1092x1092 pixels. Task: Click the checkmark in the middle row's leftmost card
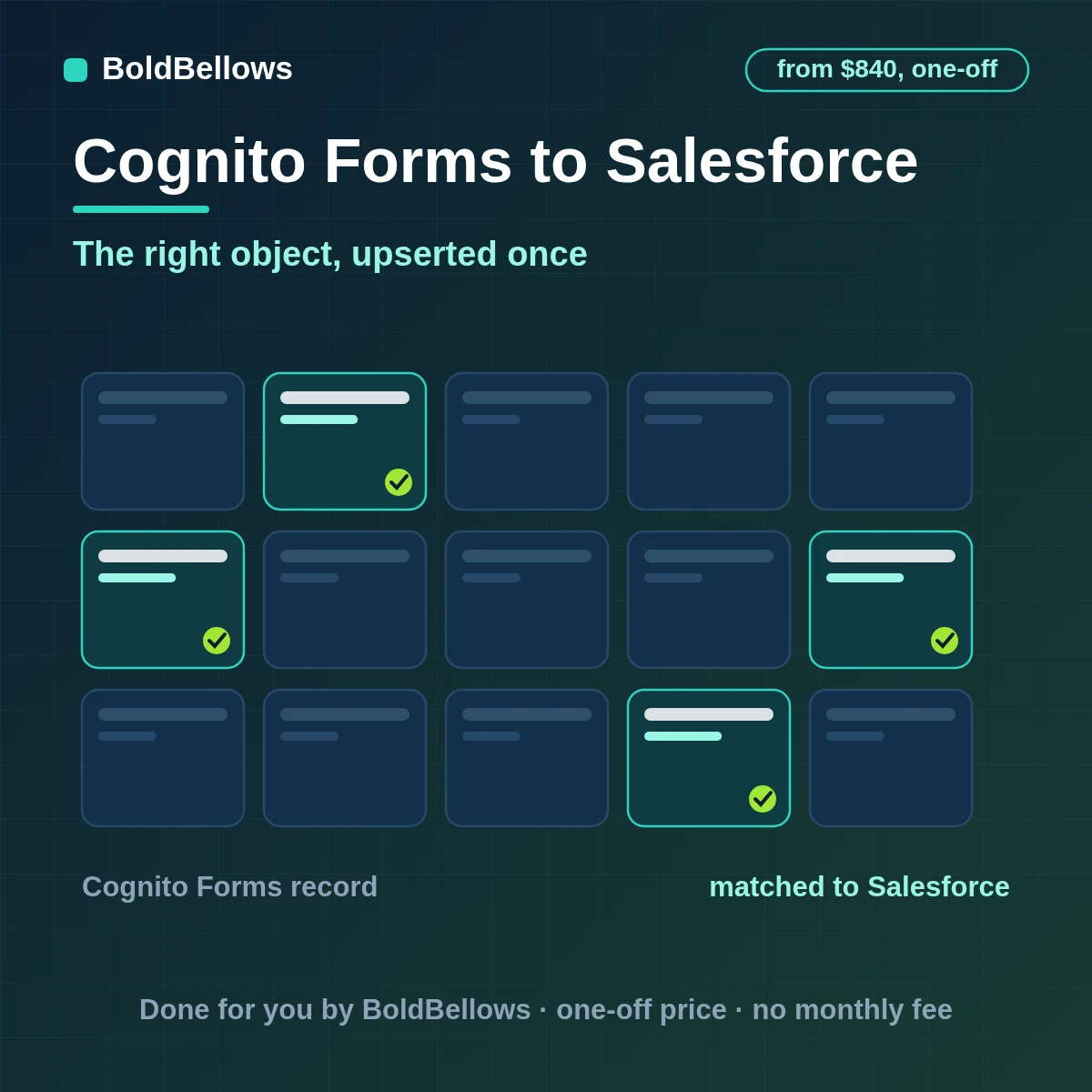coord(217,641)
